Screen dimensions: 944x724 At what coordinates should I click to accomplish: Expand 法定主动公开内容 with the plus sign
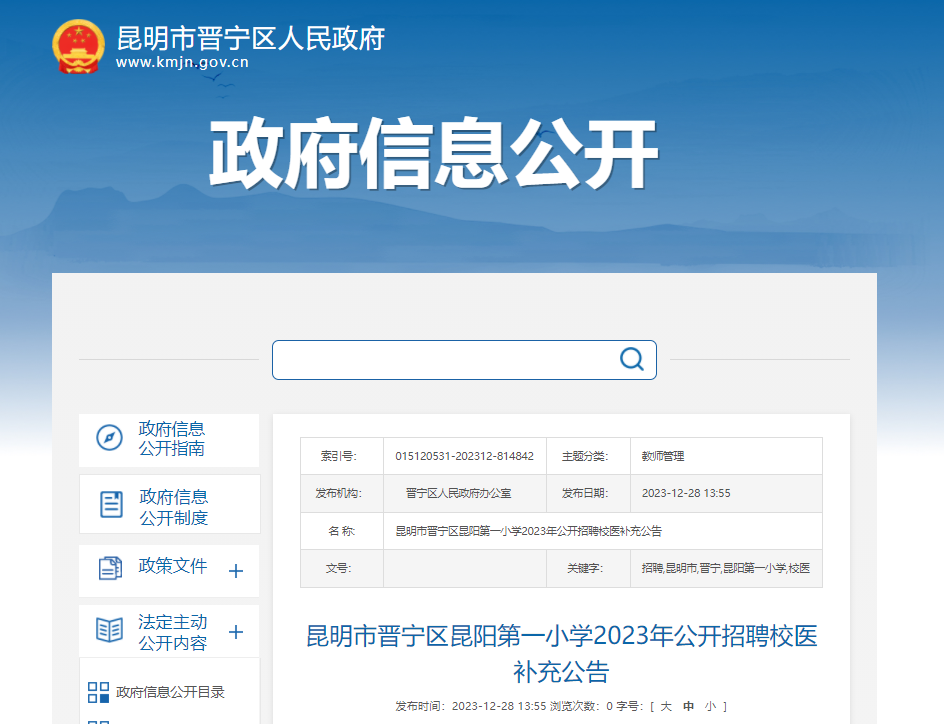236,632
